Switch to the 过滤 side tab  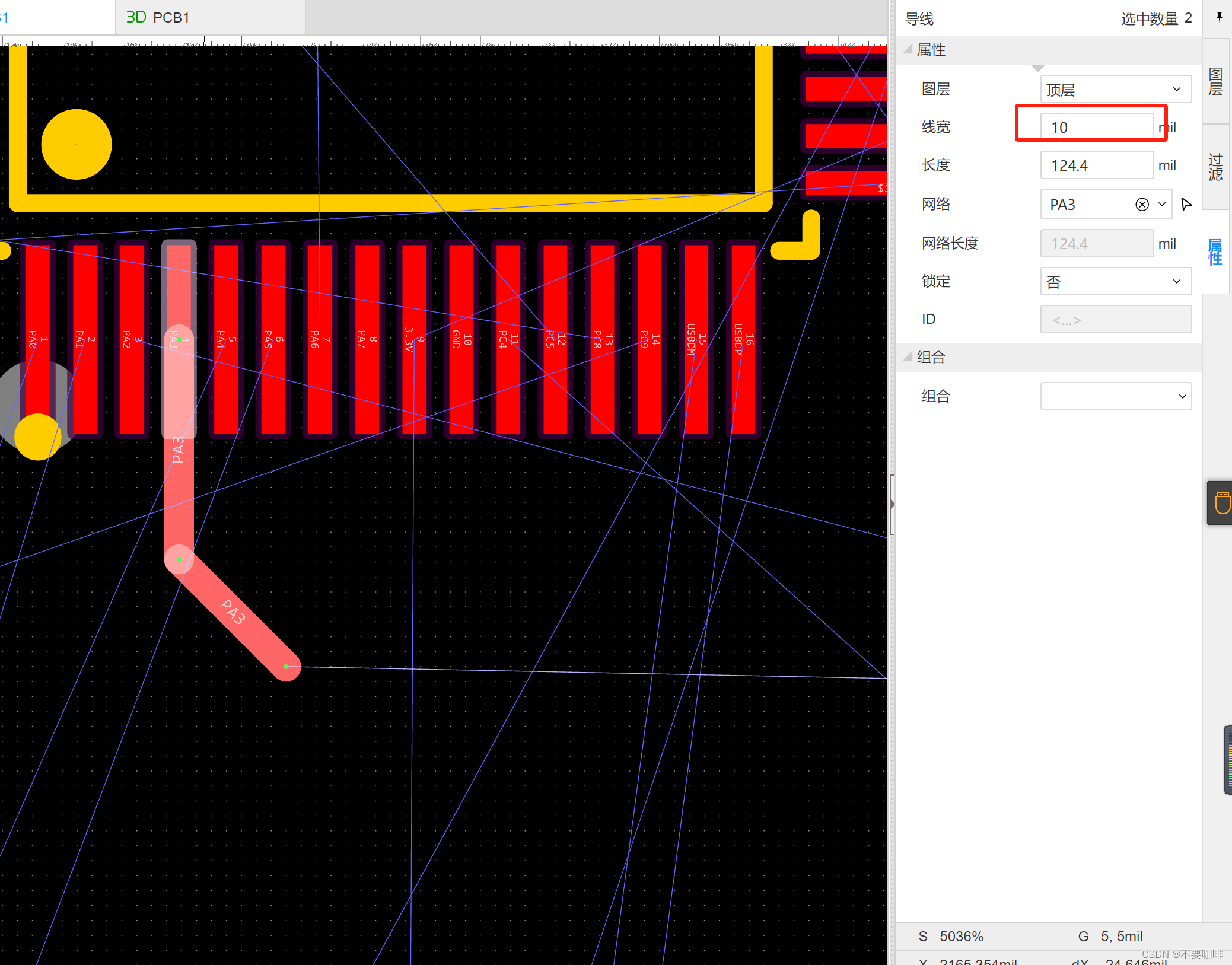1215,167
